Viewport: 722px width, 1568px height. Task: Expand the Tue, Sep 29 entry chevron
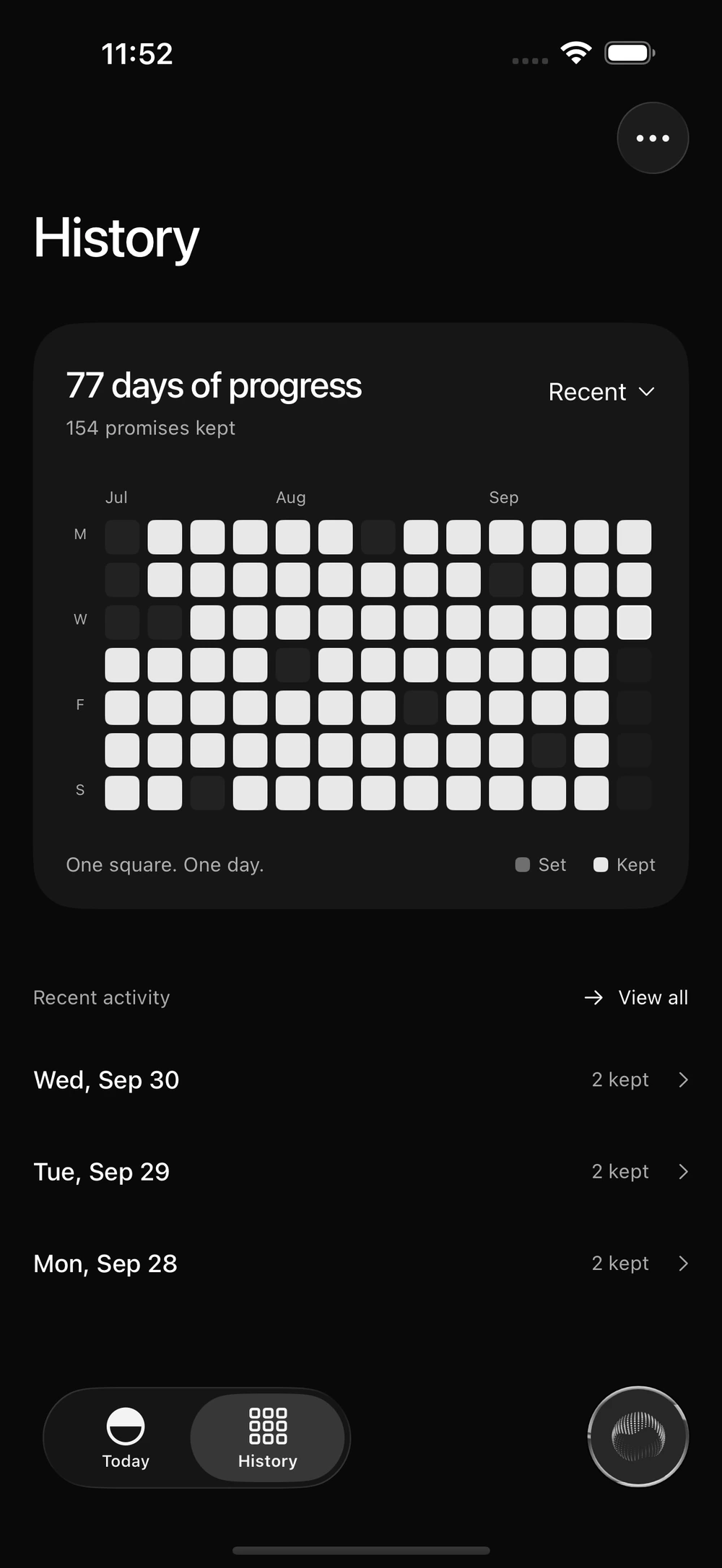click(683, 1171)
